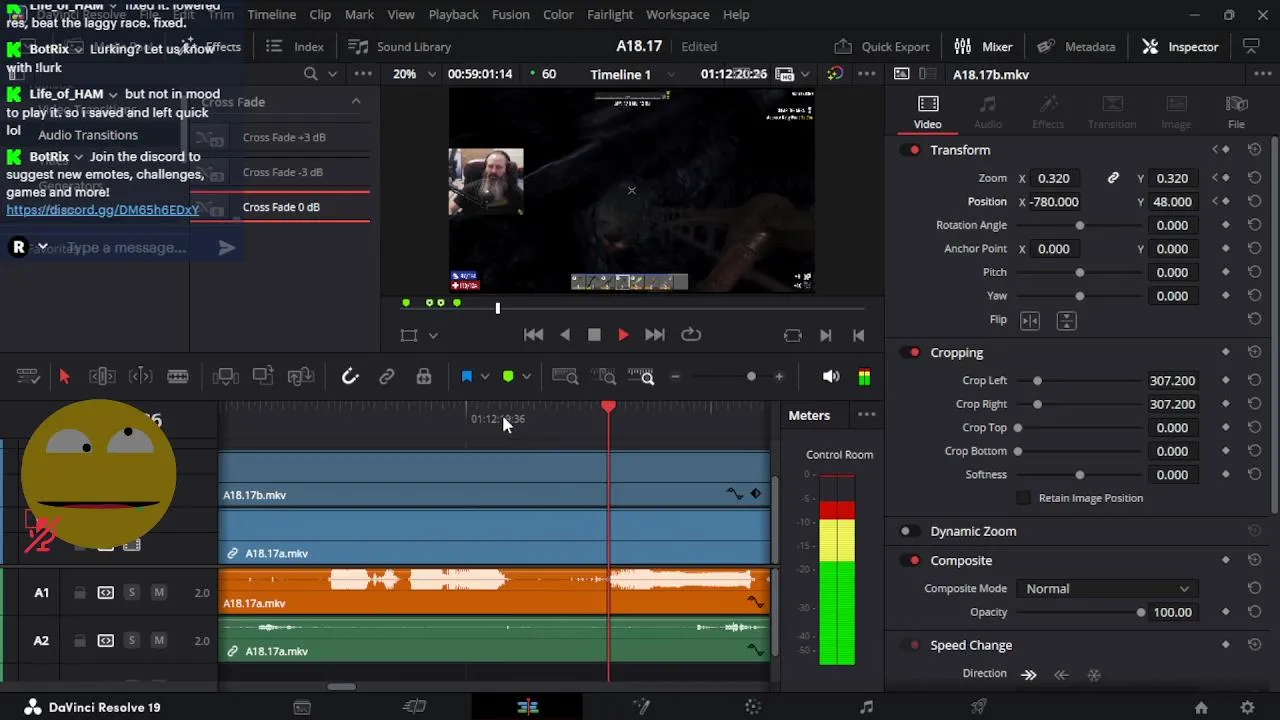Image resolution: width=1280 pixels, height=720 pixels.
Task: Toggle Loop playback in viewer
Action: point(691,335)
